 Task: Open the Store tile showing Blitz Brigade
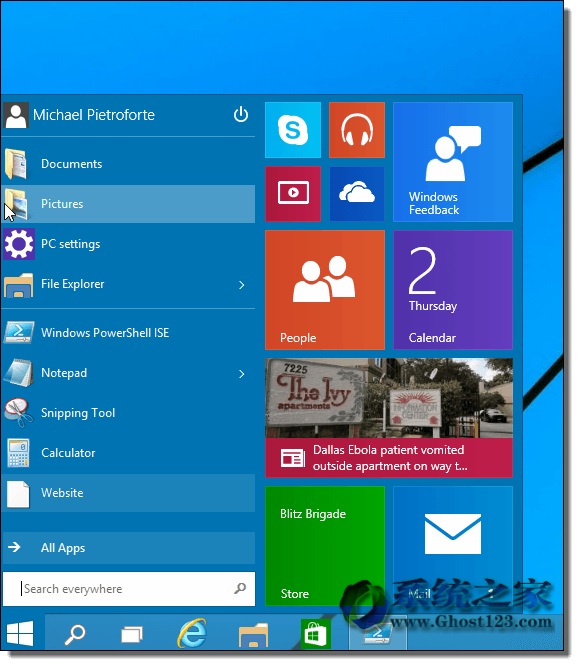point(325,546)
